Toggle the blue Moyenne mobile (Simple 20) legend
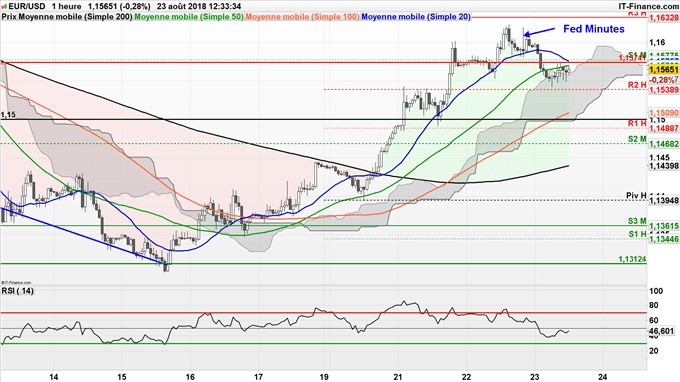 point(415,16)
